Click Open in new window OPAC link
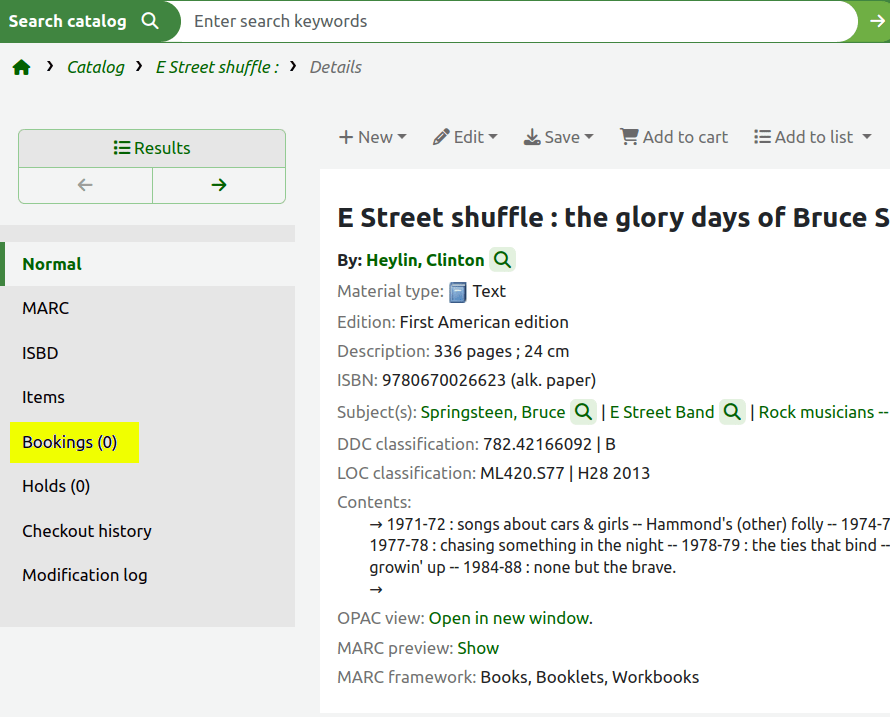Image resolution: width=890 pixels, height=717 pixels. pos(509,618)
